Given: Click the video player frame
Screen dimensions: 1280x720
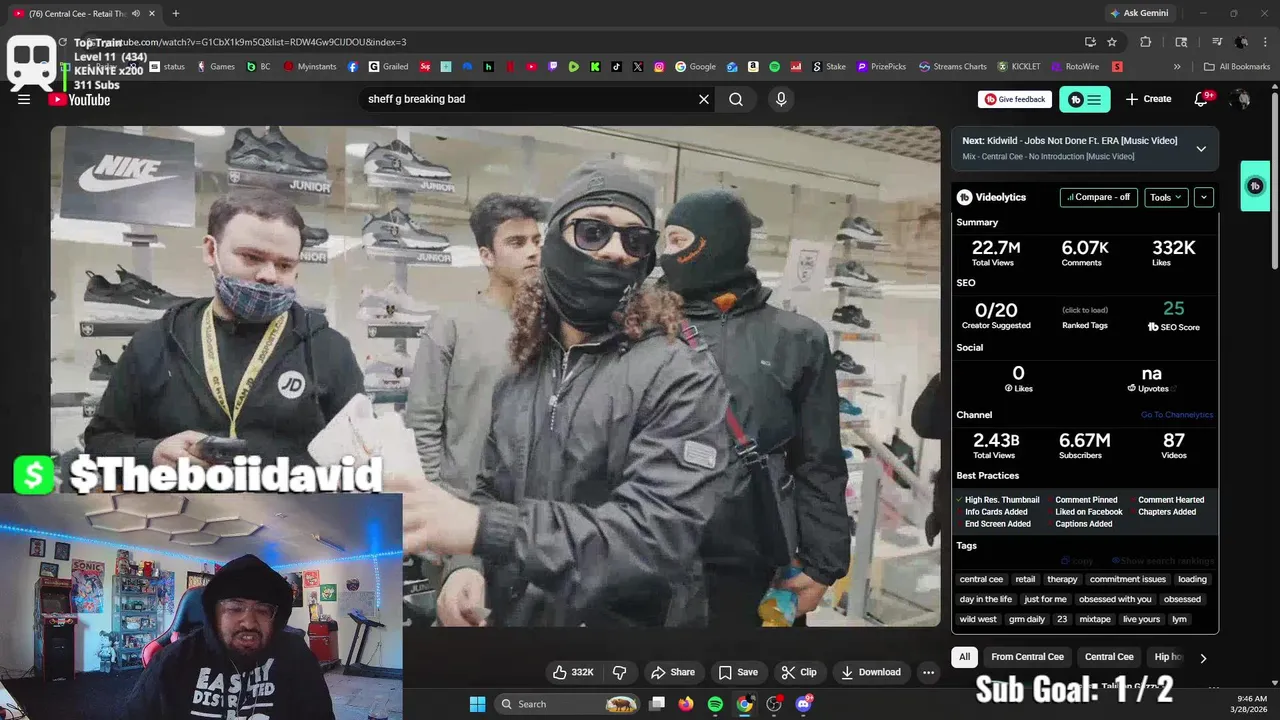Looking at the screenshot, I should 495,376.
